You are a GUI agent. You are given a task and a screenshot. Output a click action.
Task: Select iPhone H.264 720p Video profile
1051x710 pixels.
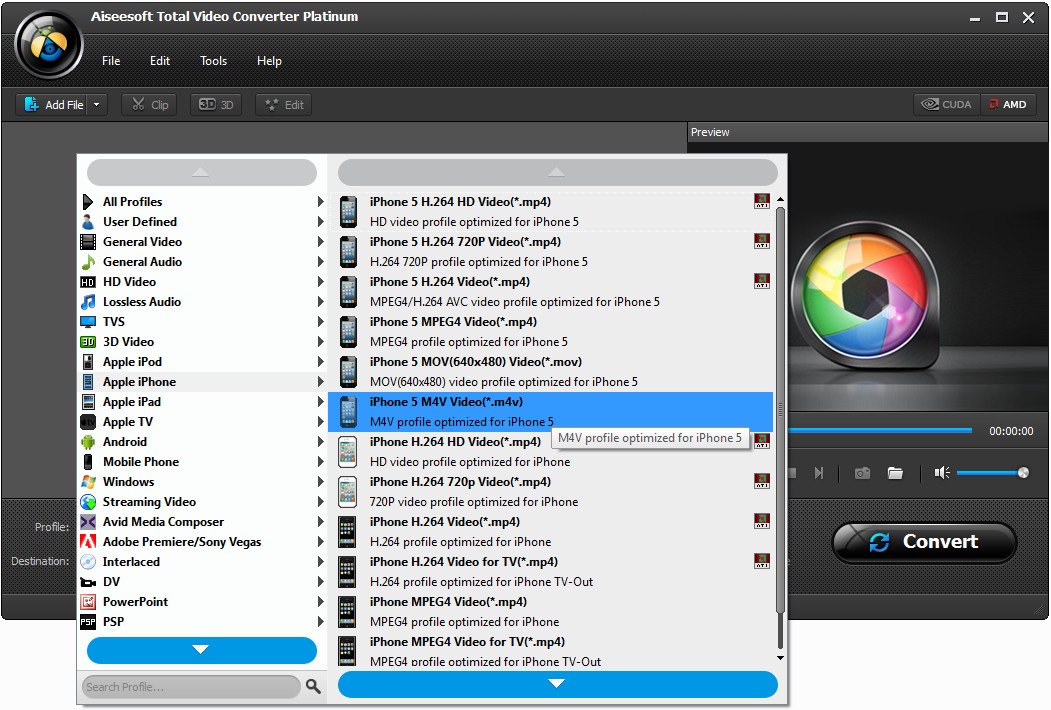pos(550,492)
